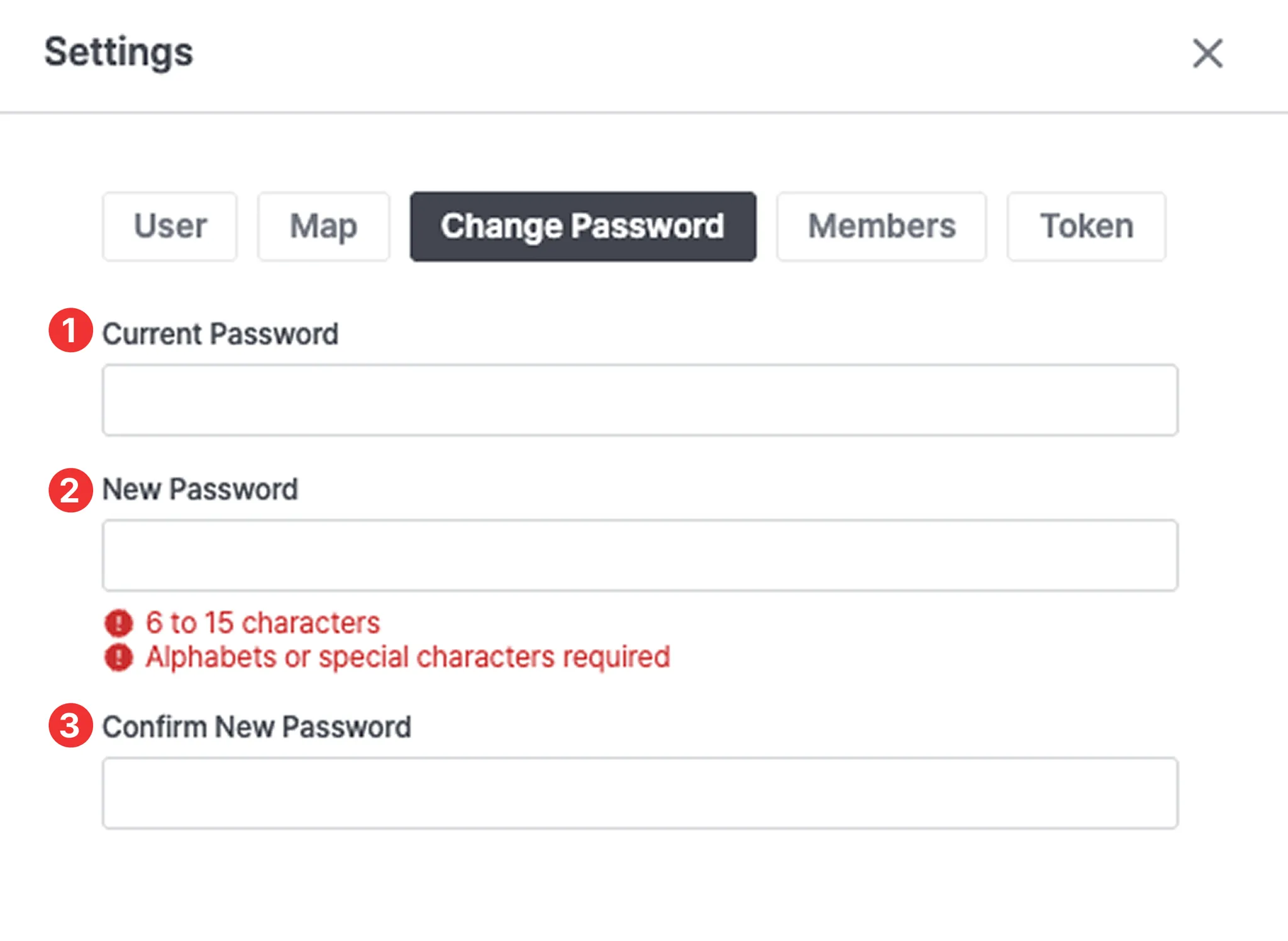The width and height of the screenshot is (1288, 941).
Task: Click the Confirm New Password label
Action: 257,727
